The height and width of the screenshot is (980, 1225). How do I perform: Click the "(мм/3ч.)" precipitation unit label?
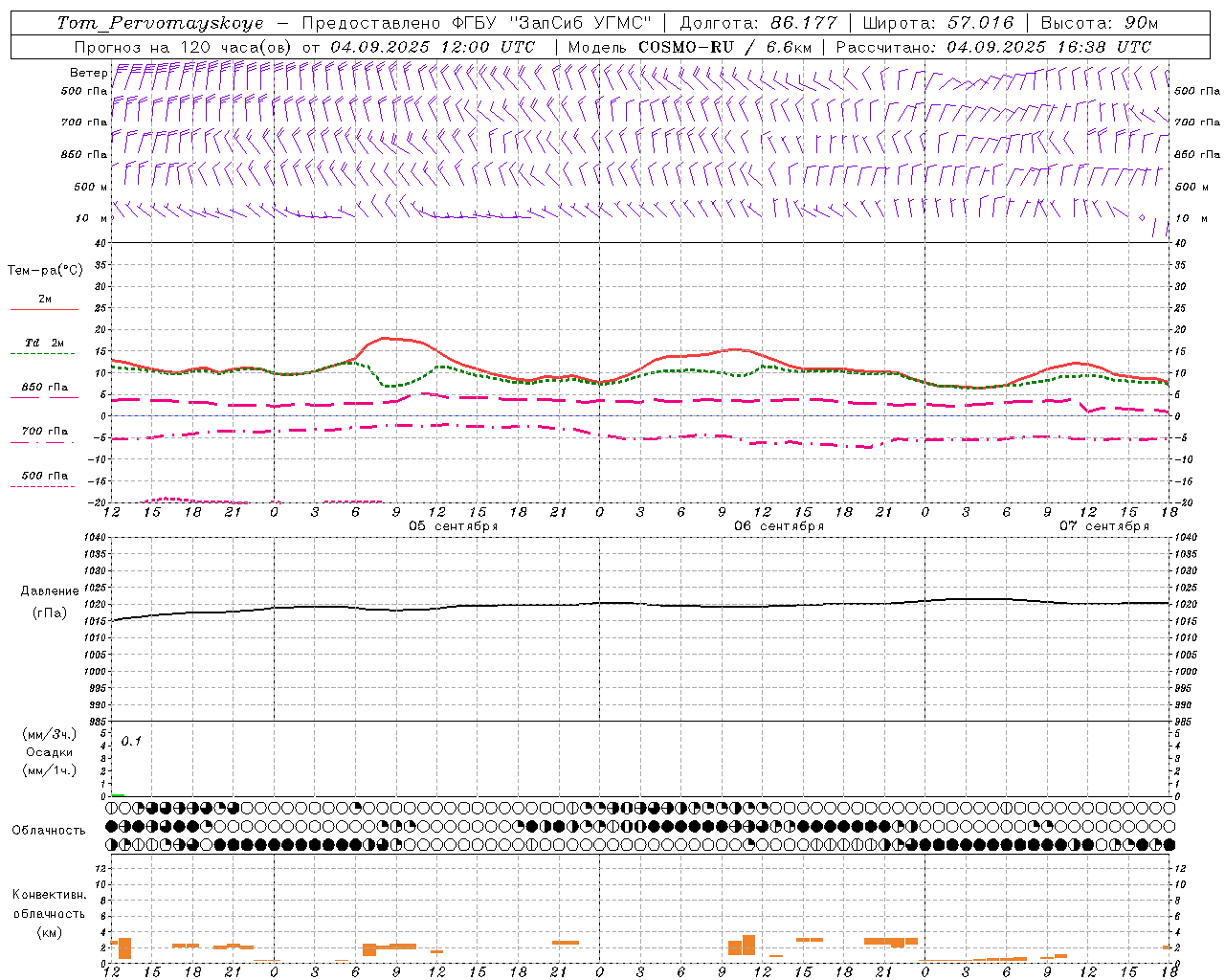pos(49,734)
